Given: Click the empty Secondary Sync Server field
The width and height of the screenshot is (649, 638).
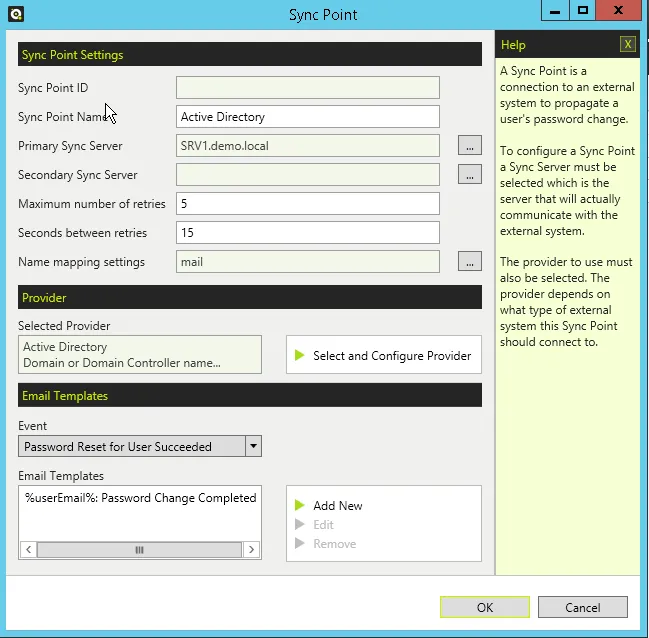Looking at the screenshot, I should [x=308, y=174].
